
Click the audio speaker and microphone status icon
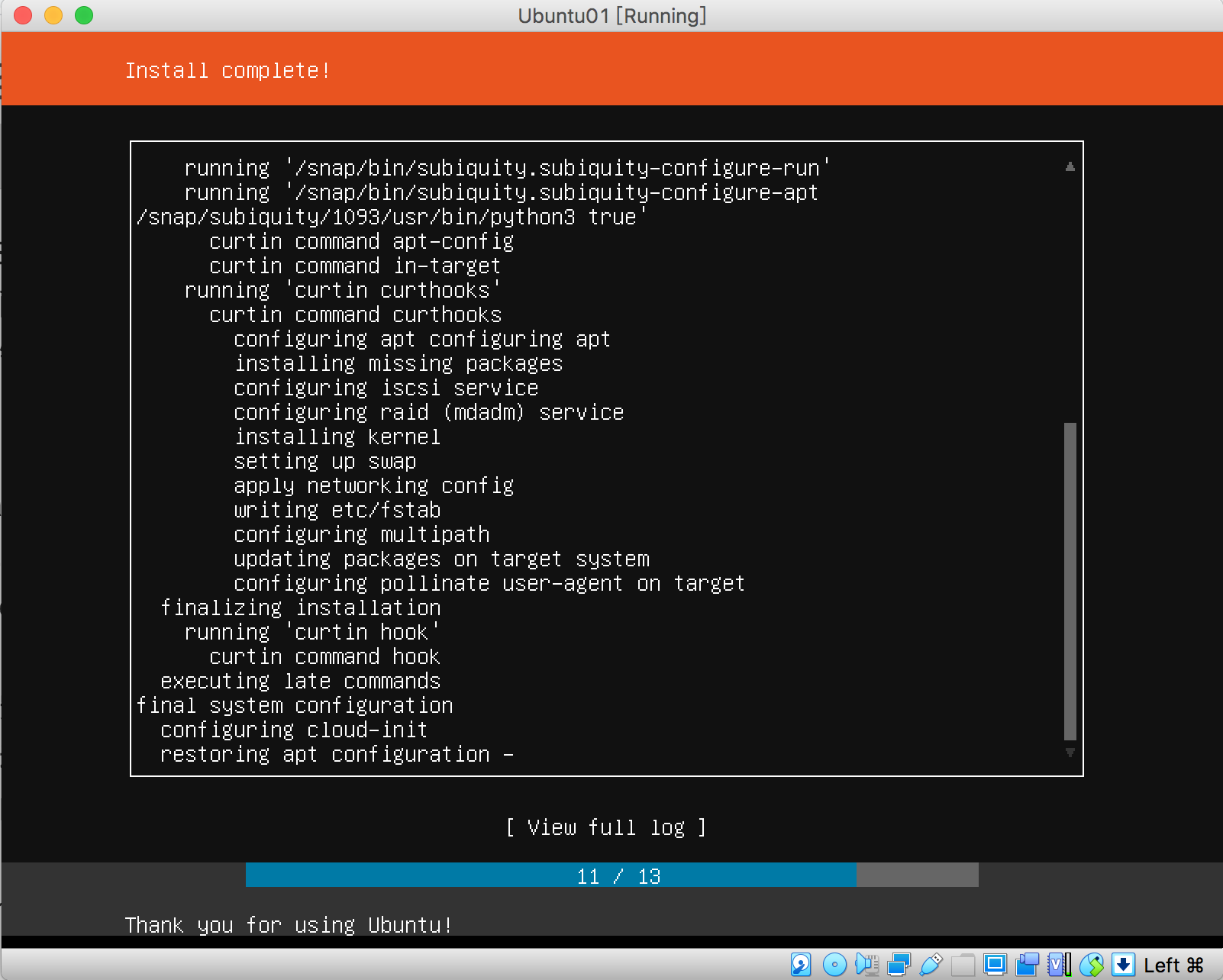coord(867,965)
